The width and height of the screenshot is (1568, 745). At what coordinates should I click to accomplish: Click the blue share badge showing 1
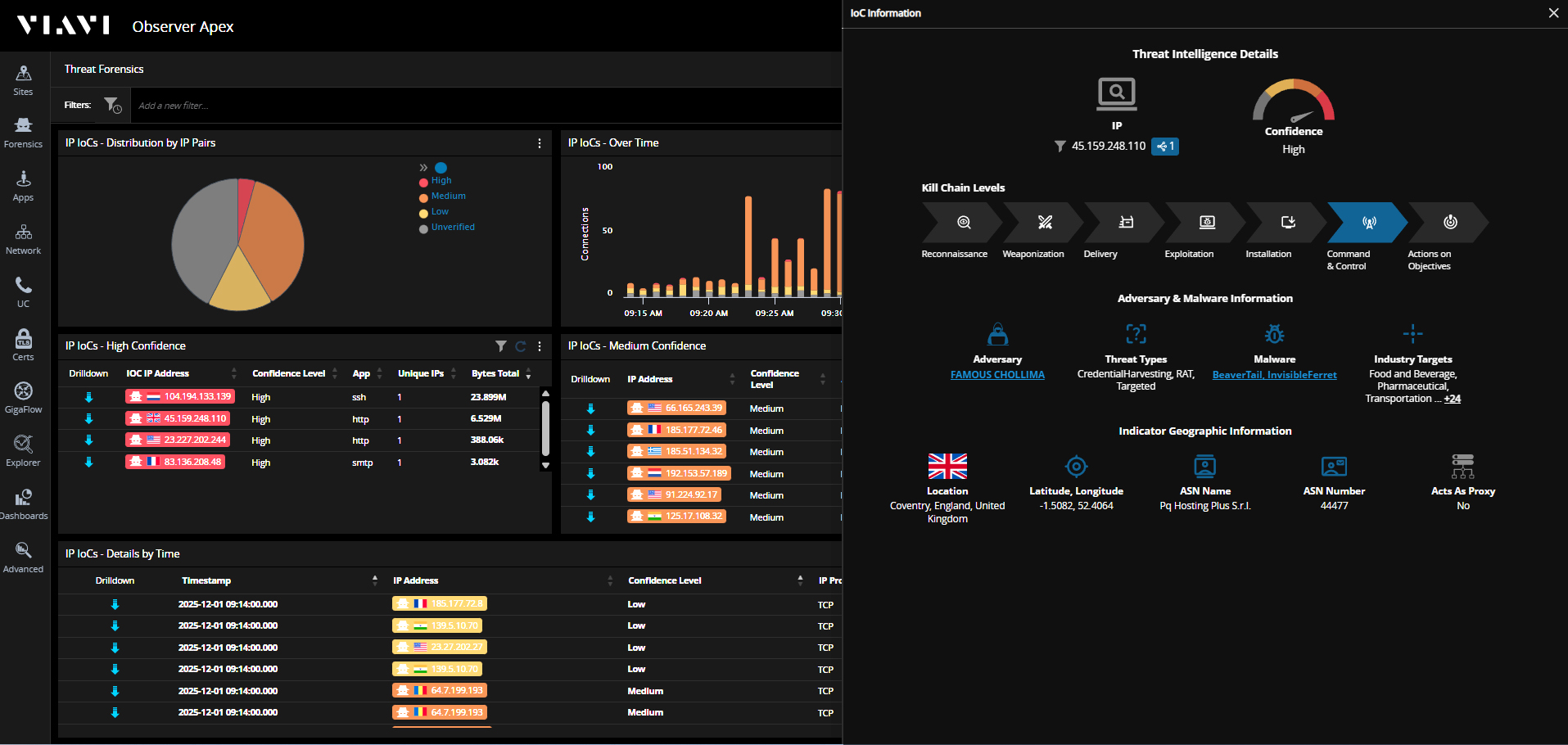tap(1165, 147)
